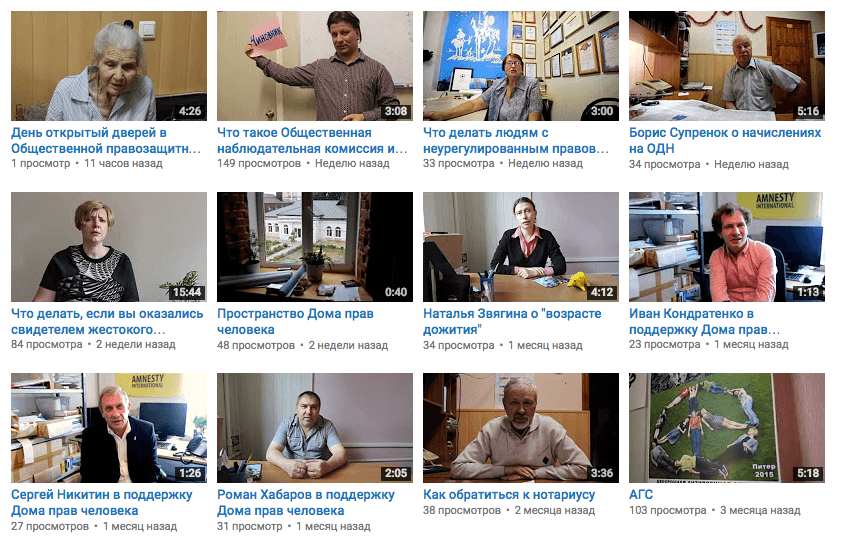Open video thumbnail with 4:26 duration

(109, 66)
